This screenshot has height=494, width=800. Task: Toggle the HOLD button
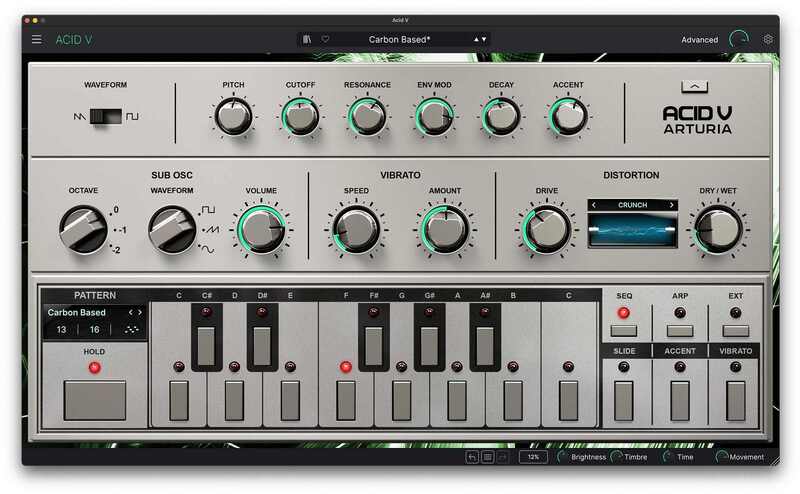click(x=94, y=400)
